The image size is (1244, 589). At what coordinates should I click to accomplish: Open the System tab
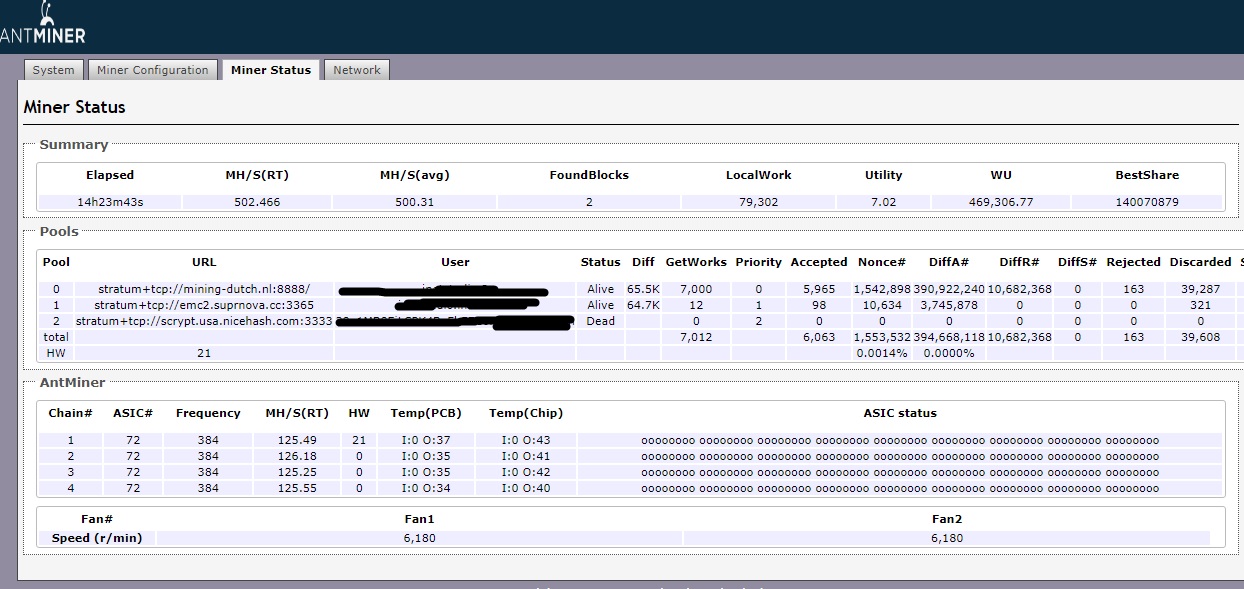(53, 70)
